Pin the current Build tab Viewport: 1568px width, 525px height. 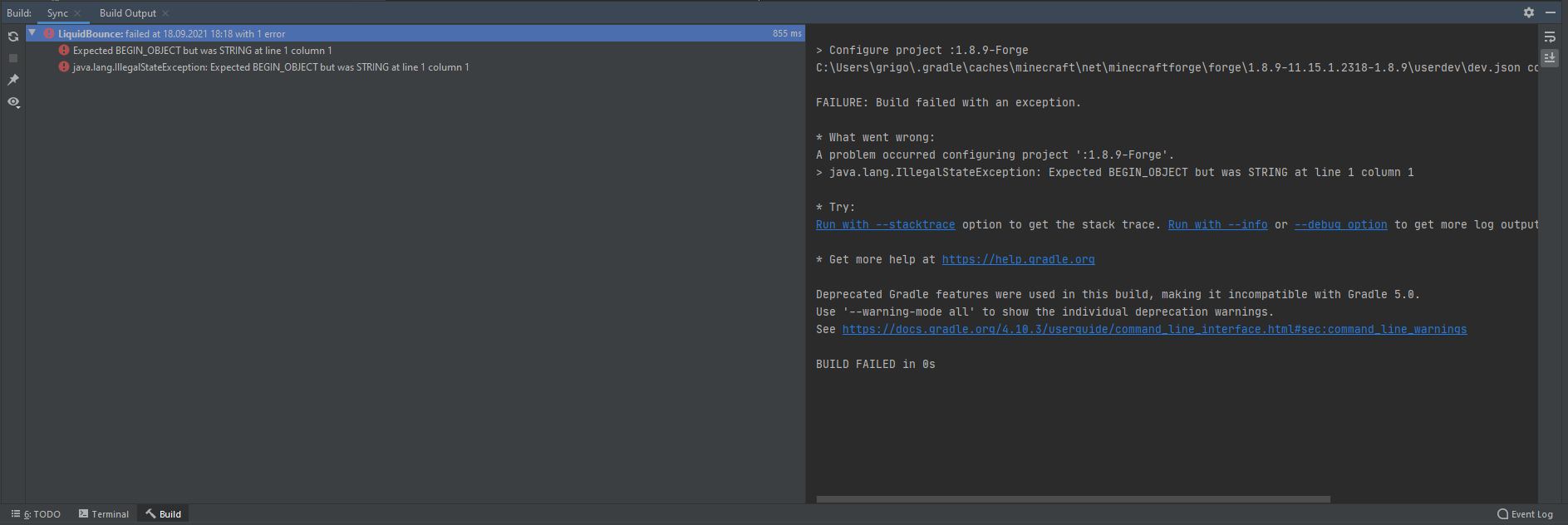coord(13,80)
